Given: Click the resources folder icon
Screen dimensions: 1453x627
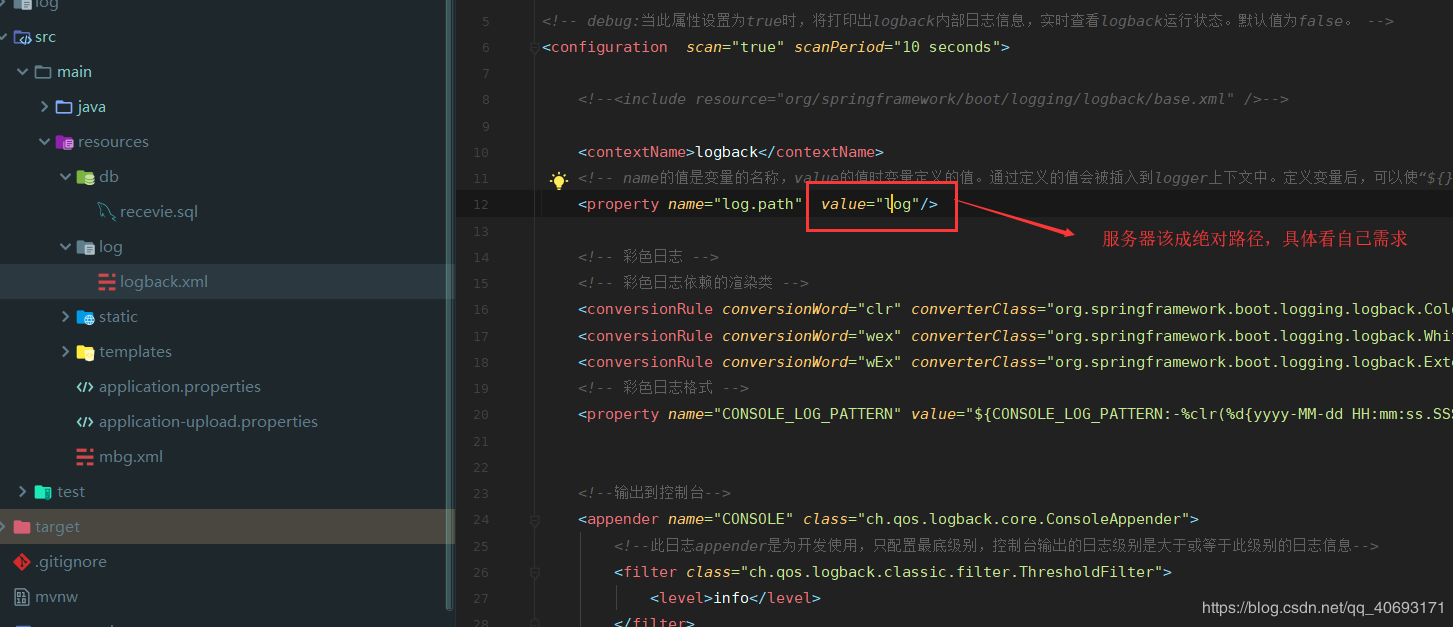Looking at the screenshot, I should [64, 142].
